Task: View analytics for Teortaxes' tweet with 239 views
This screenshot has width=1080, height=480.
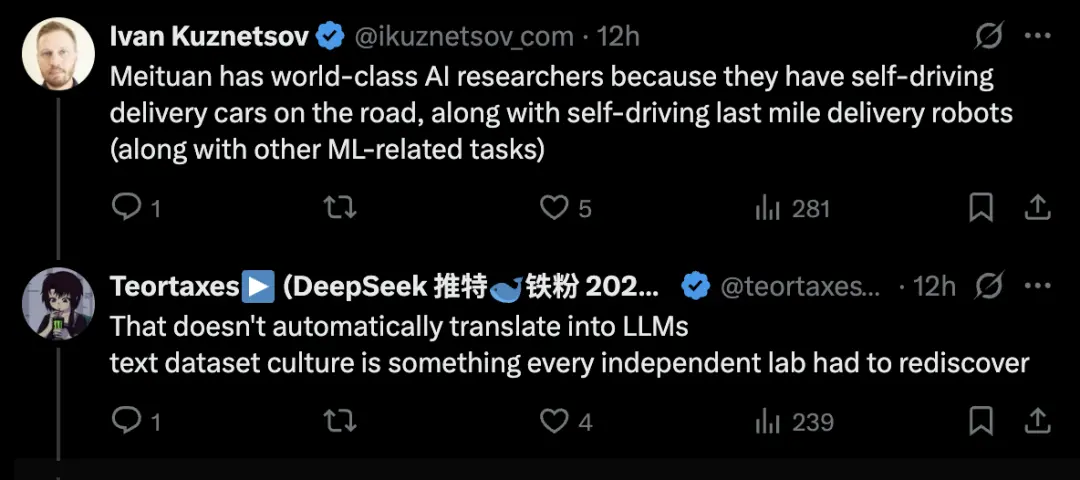Action: (768, 421)
